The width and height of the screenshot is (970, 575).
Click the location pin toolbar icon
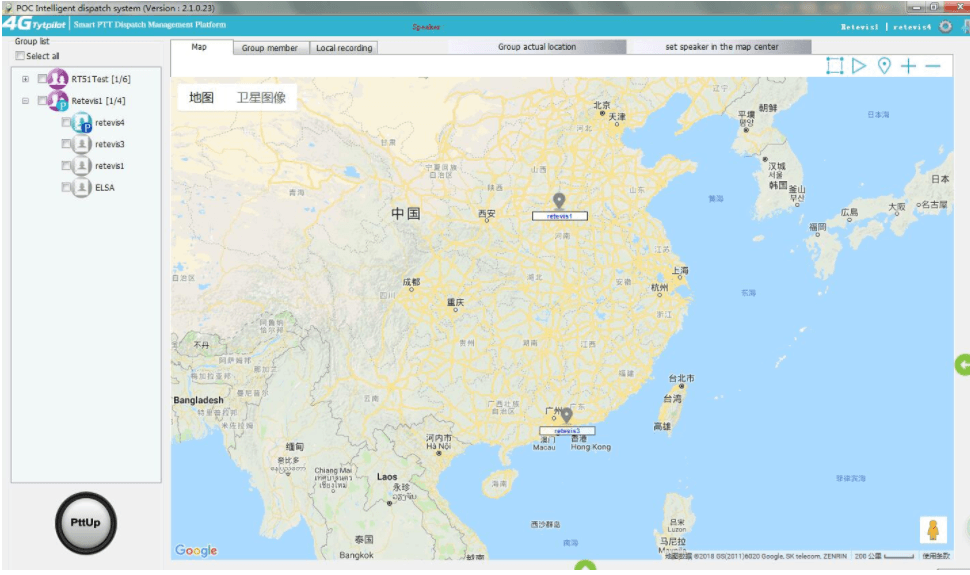pos(885,66)
